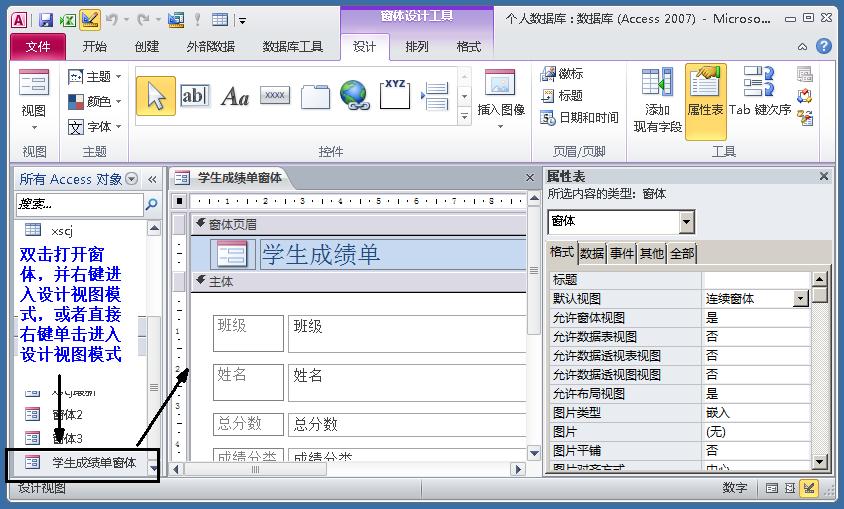Click the Undo arrow in quick access toolbar

point(112,20)
